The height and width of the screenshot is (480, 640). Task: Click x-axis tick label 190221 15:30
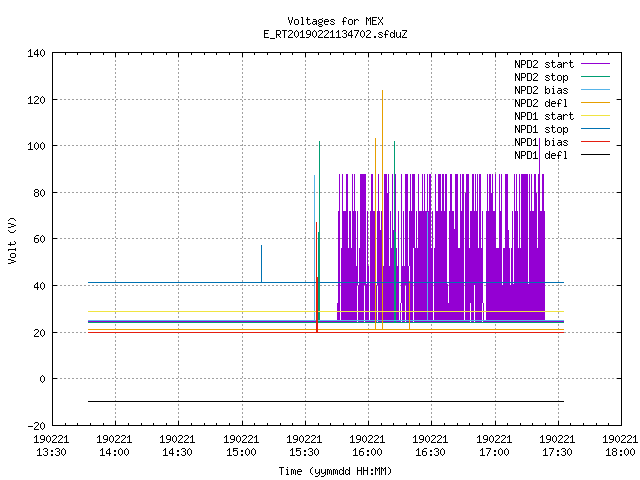[x=304, y=446]
